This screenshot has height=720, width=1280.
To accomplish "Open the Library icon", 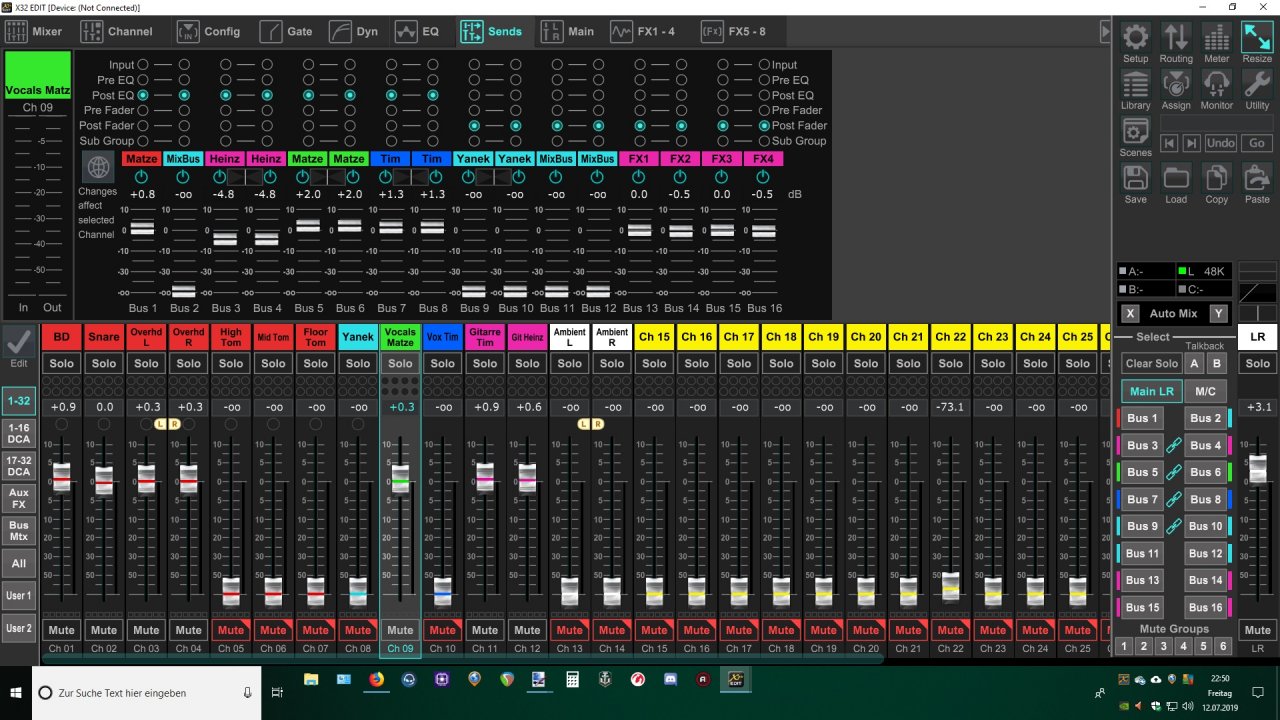I will point(1135,84).
